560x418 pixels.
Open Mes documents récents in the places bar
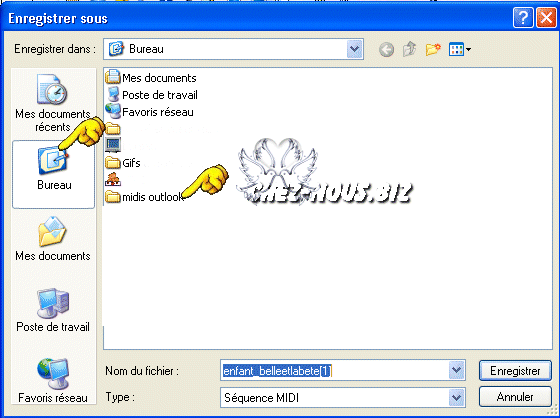(x=53, y=103)
